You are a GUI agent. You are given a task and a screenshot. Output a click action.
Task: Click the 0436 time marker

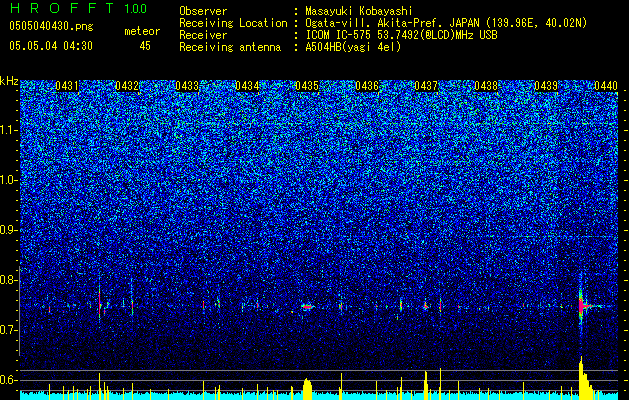coord(367,86)
